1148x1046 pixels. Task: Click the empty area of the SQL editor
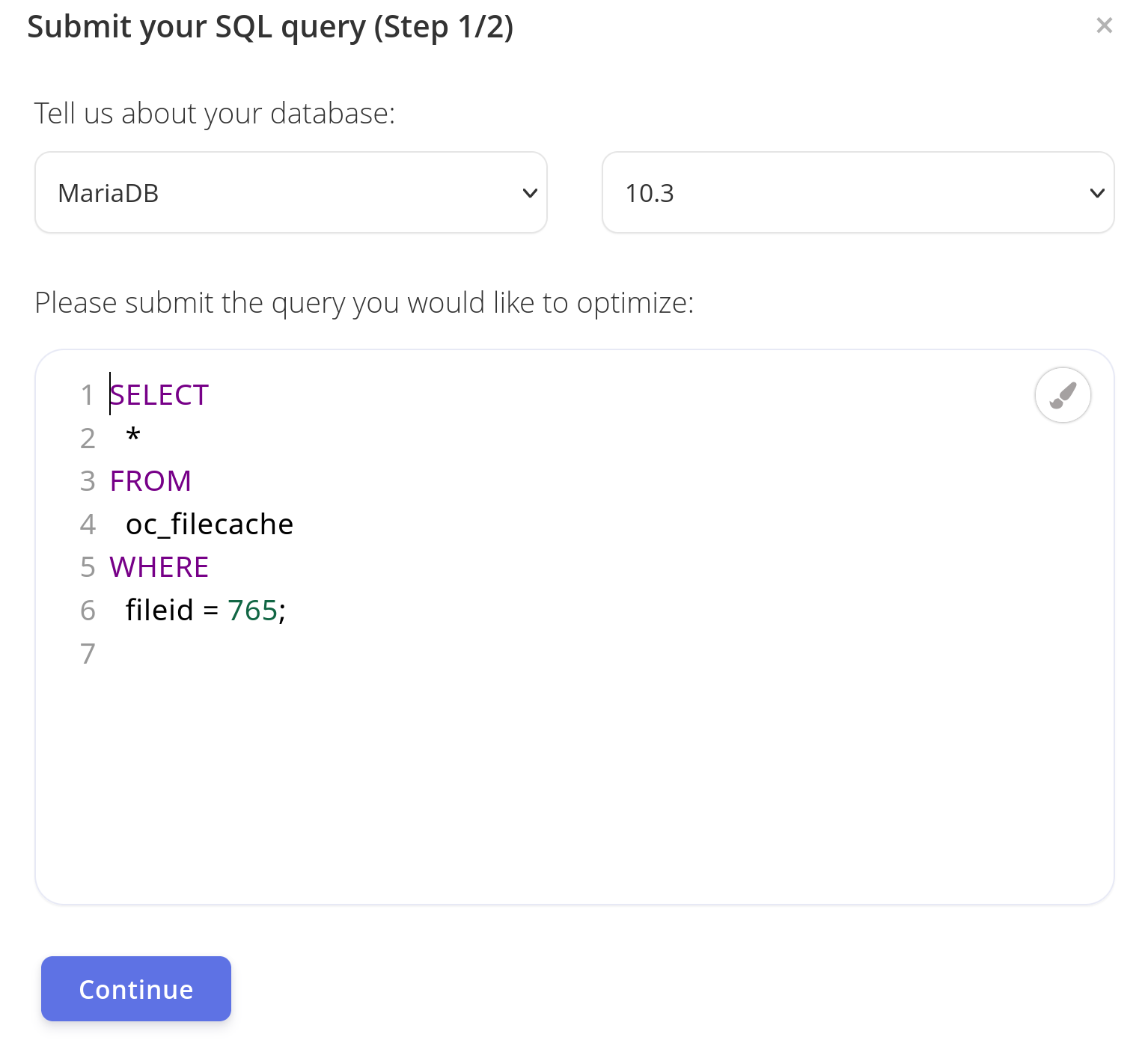point(575,786)
